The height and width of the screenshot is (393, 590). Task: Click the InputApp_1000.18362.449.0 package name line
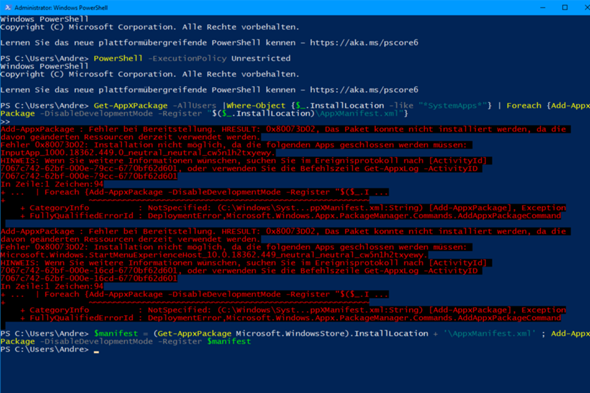pyautogui.click(x=138, y=153)
